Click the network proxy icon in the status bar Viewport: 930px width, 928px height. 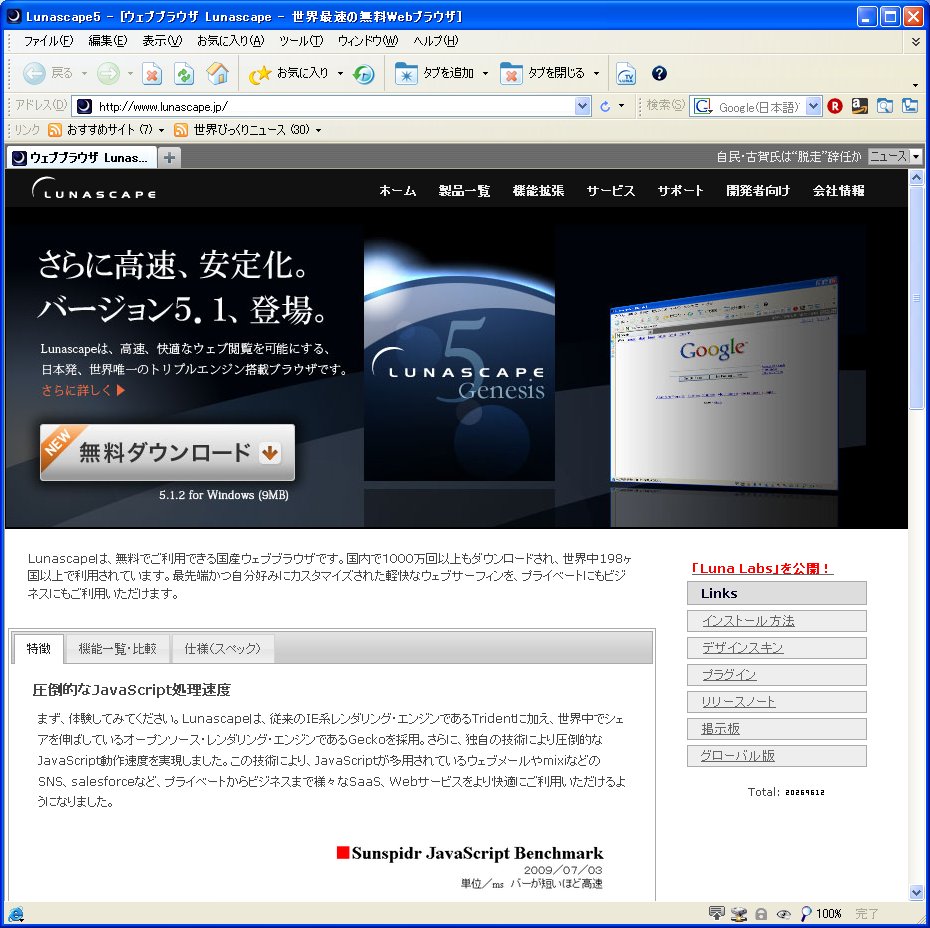[739, 914]
